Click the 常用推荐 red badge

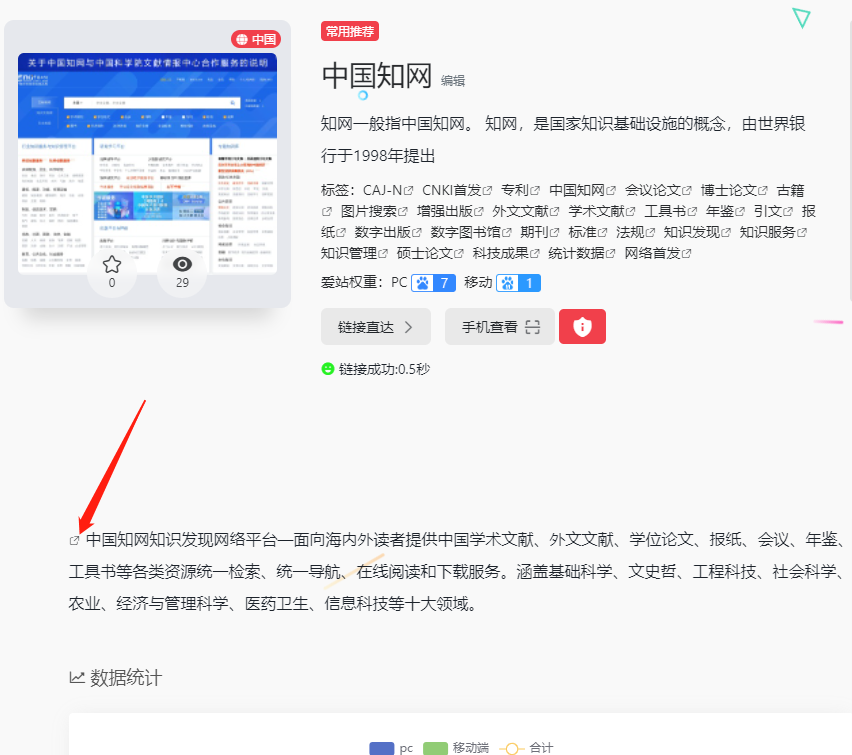pyautogui.click(x=349, y=32)
